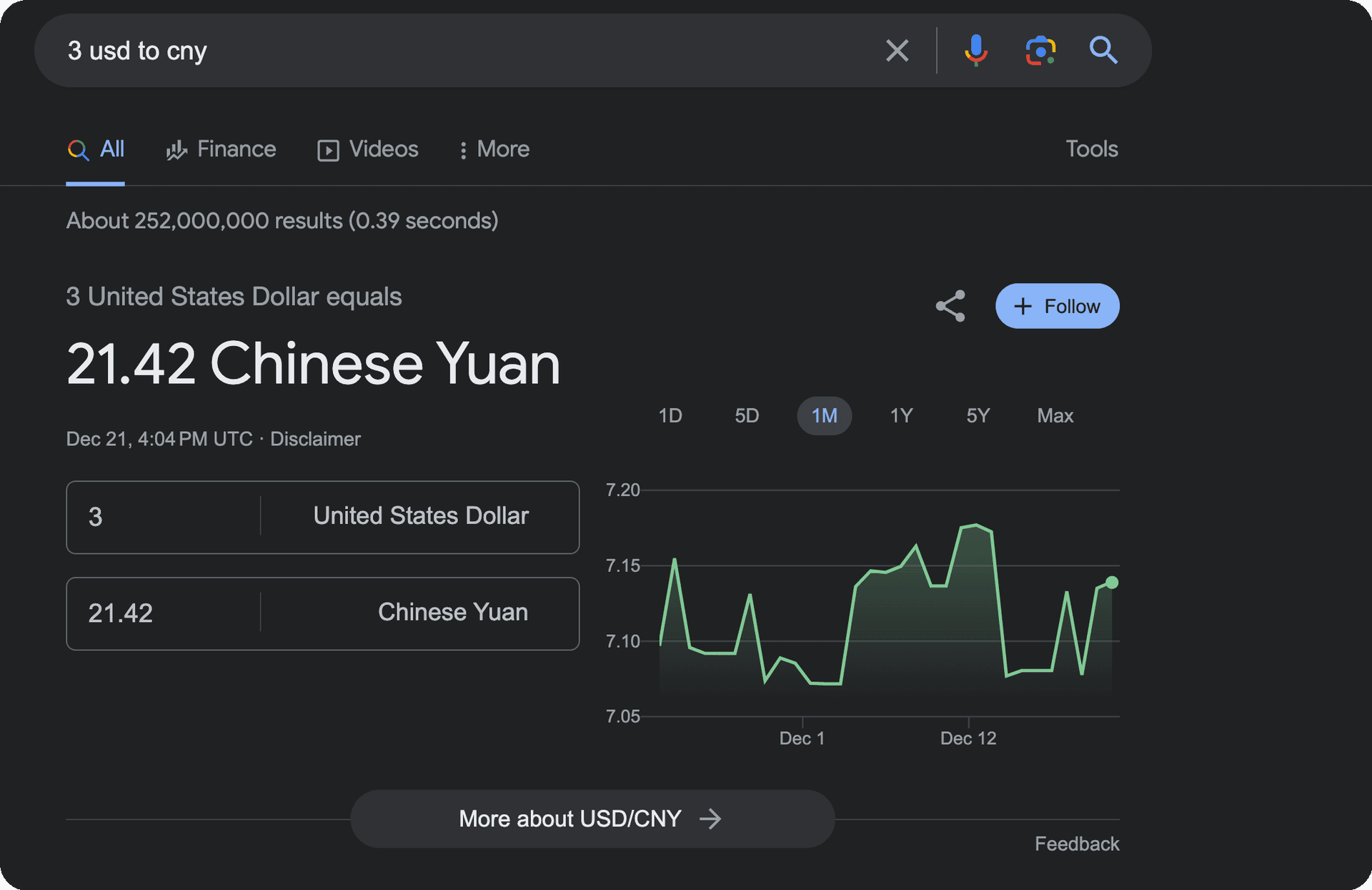Viewport: 1372px width, 890px height.
Task: Follow the USD/CNY currency pair
Action: coord(1058,306)
